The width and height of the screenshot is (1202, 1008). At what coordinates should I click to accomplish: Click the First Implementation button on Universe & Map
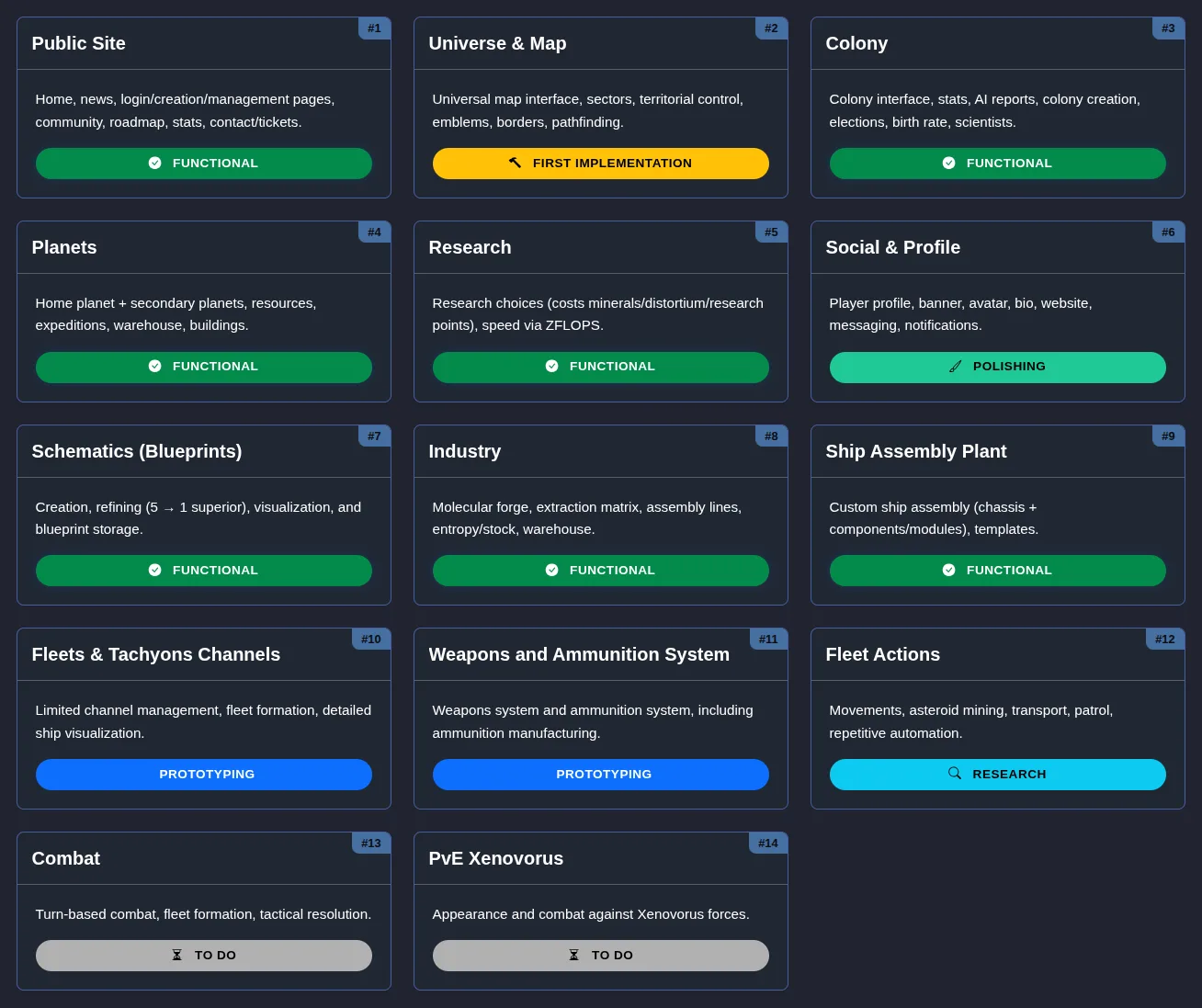(601, 164)
